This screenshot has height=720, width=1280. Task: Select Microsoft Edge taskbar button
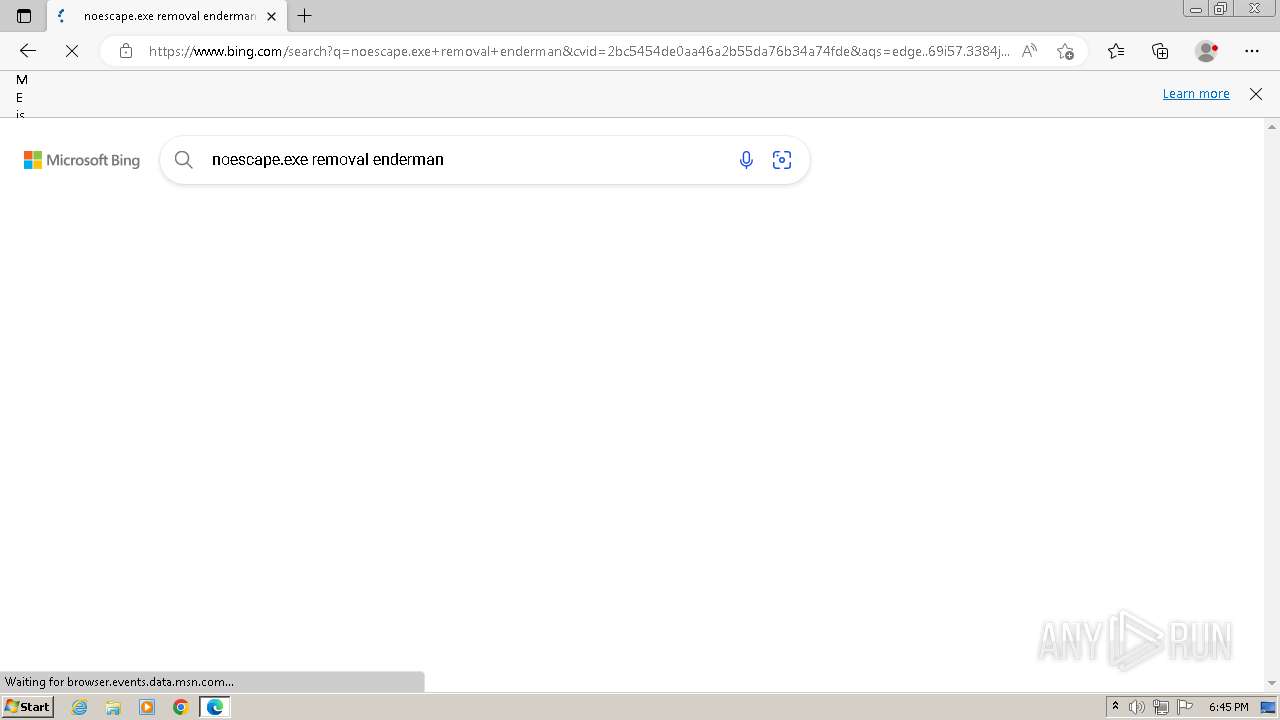(x=215, y=707)
